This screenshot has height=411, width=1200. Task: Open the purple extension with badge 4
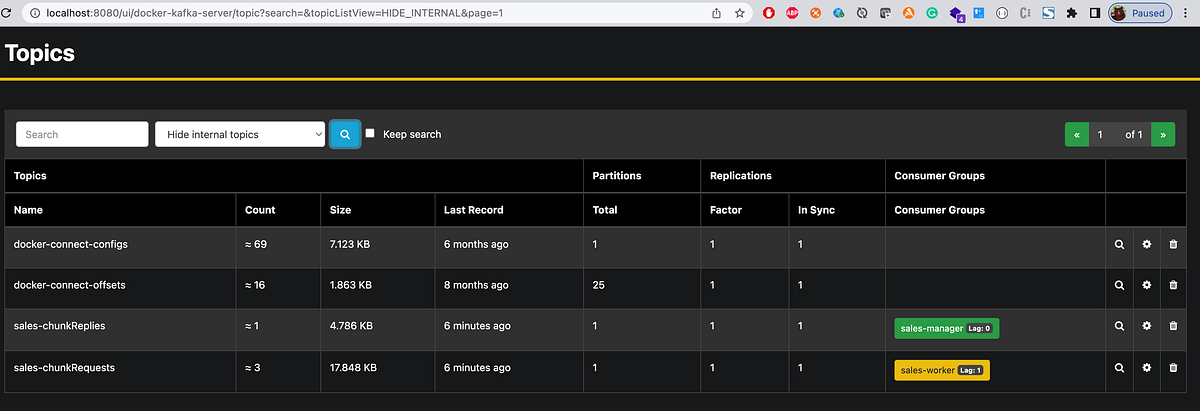coord(956,15)
